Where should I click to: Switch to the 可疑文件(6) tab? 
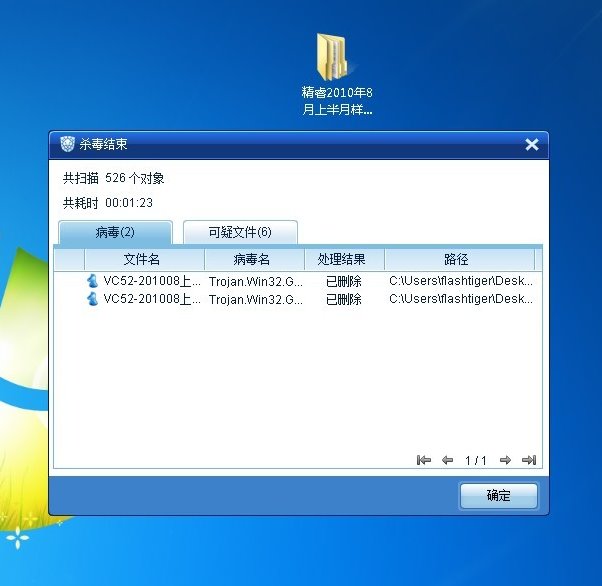[x=240, y=232]
